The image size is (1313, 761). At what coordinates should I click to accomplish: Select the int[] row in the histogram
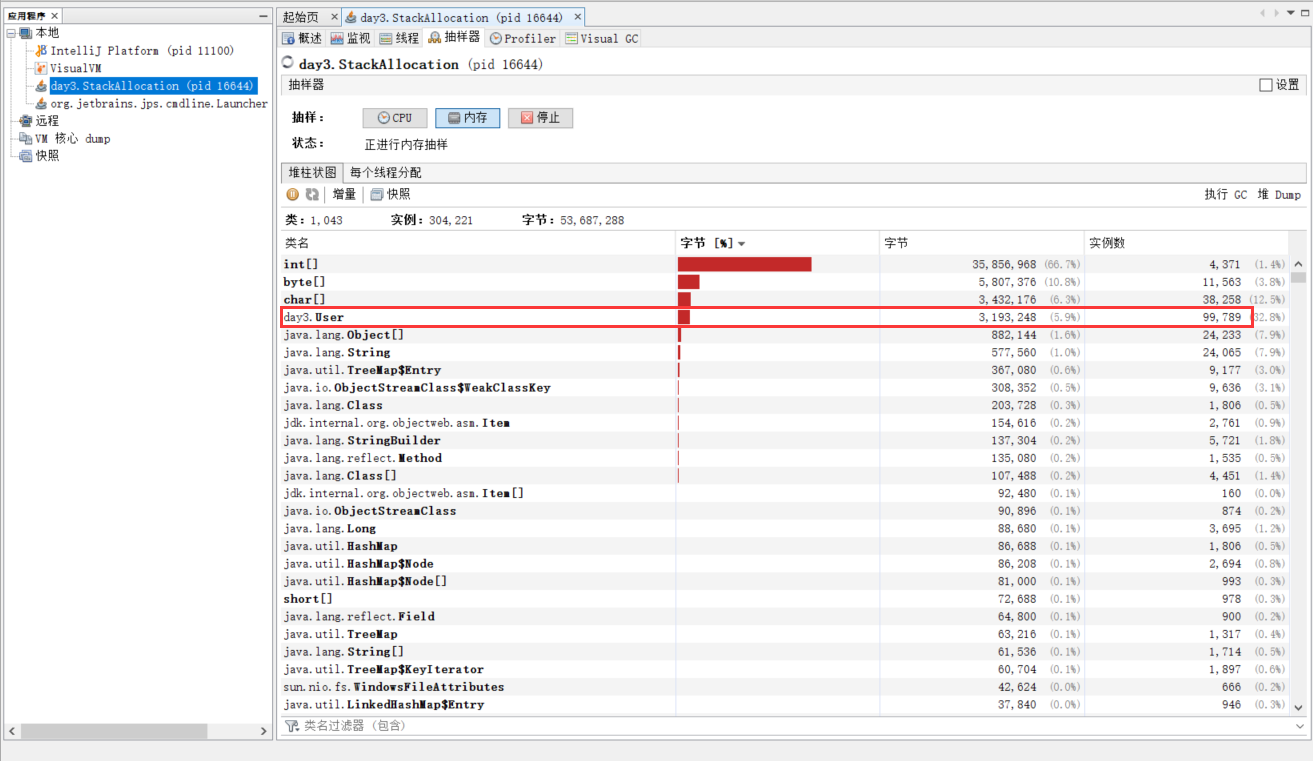784,264
